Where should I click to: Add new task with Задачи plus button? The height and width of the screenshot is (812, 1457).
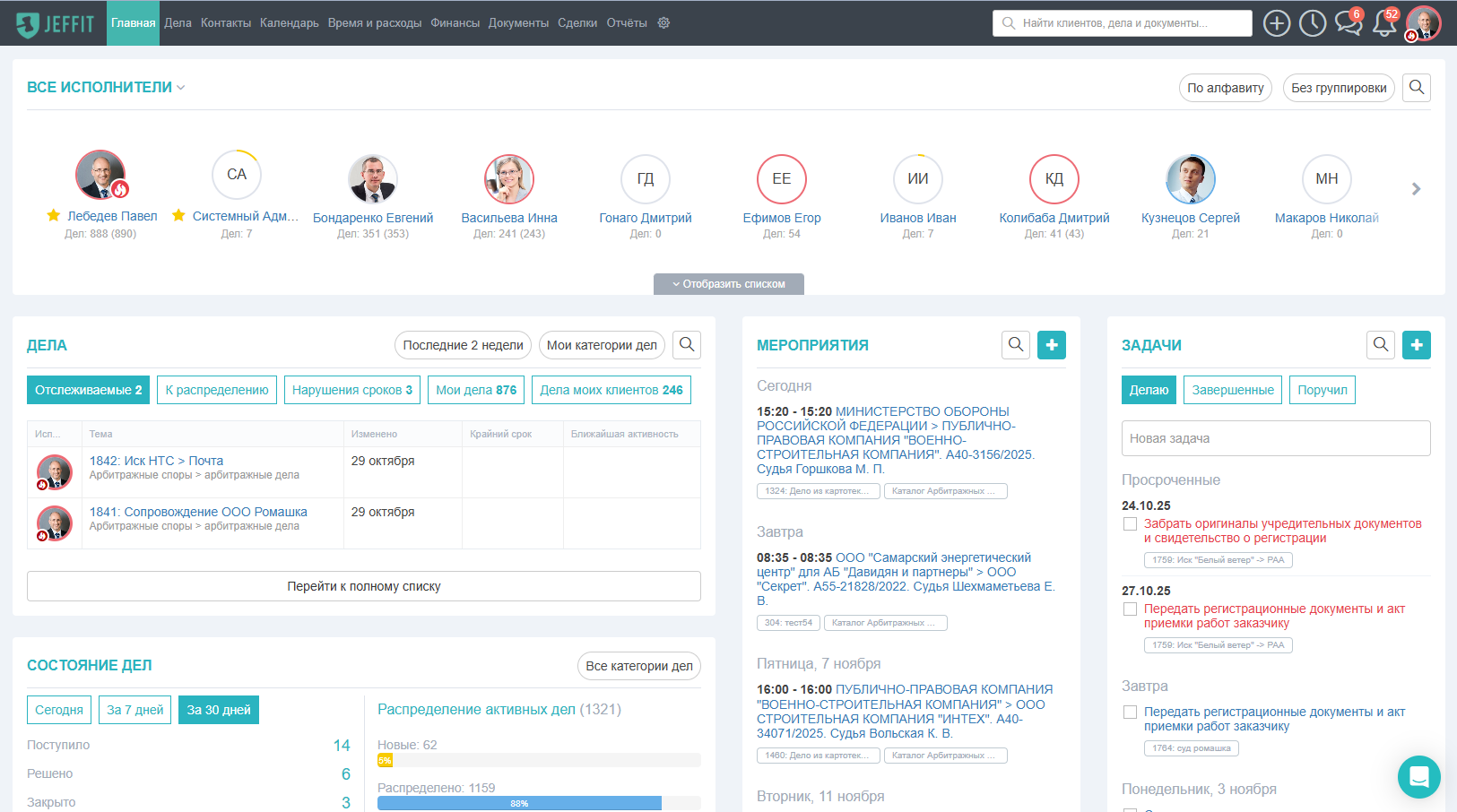(x=1417, y=345)
